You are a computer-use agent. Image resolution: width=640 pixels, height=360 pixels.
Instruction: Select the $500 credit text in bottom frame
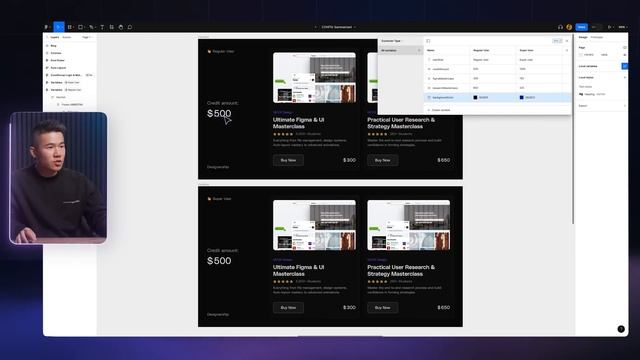tap(219, 261)
